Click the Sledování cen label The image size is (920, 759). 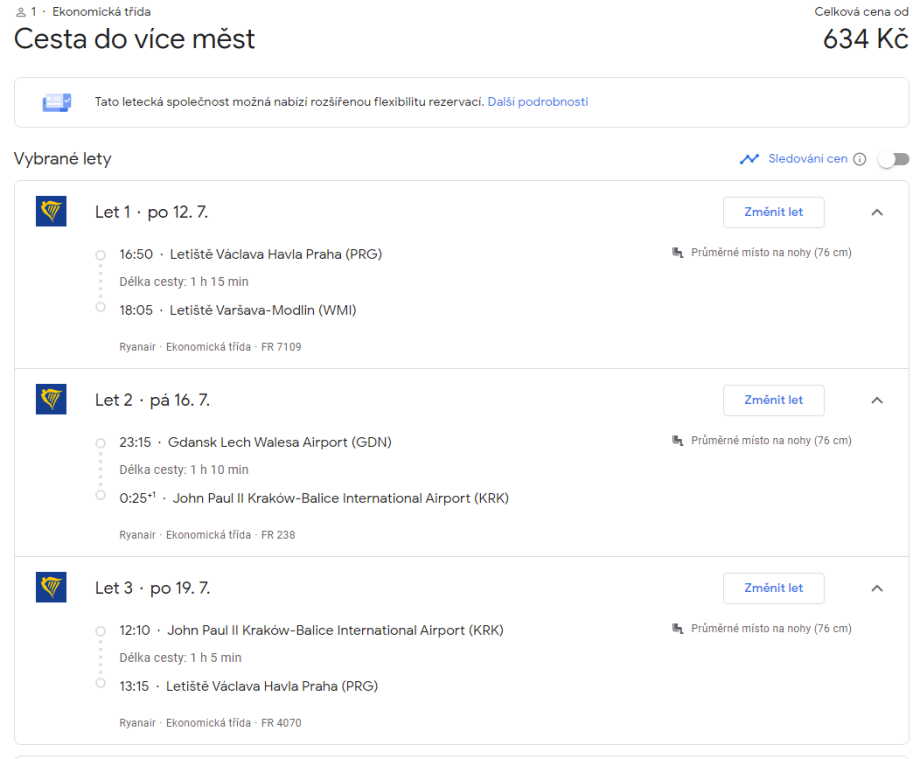click(x=808, y=159)
